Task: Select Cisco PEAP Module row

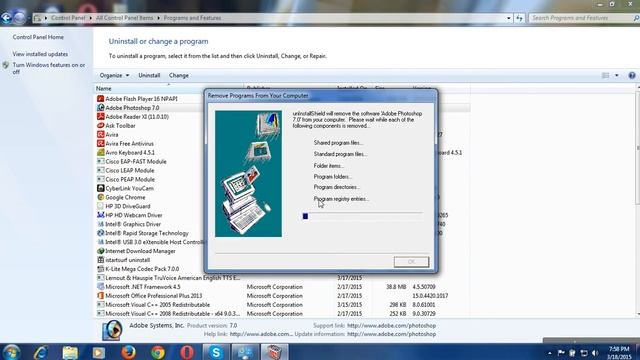Action: coord(130,180)
